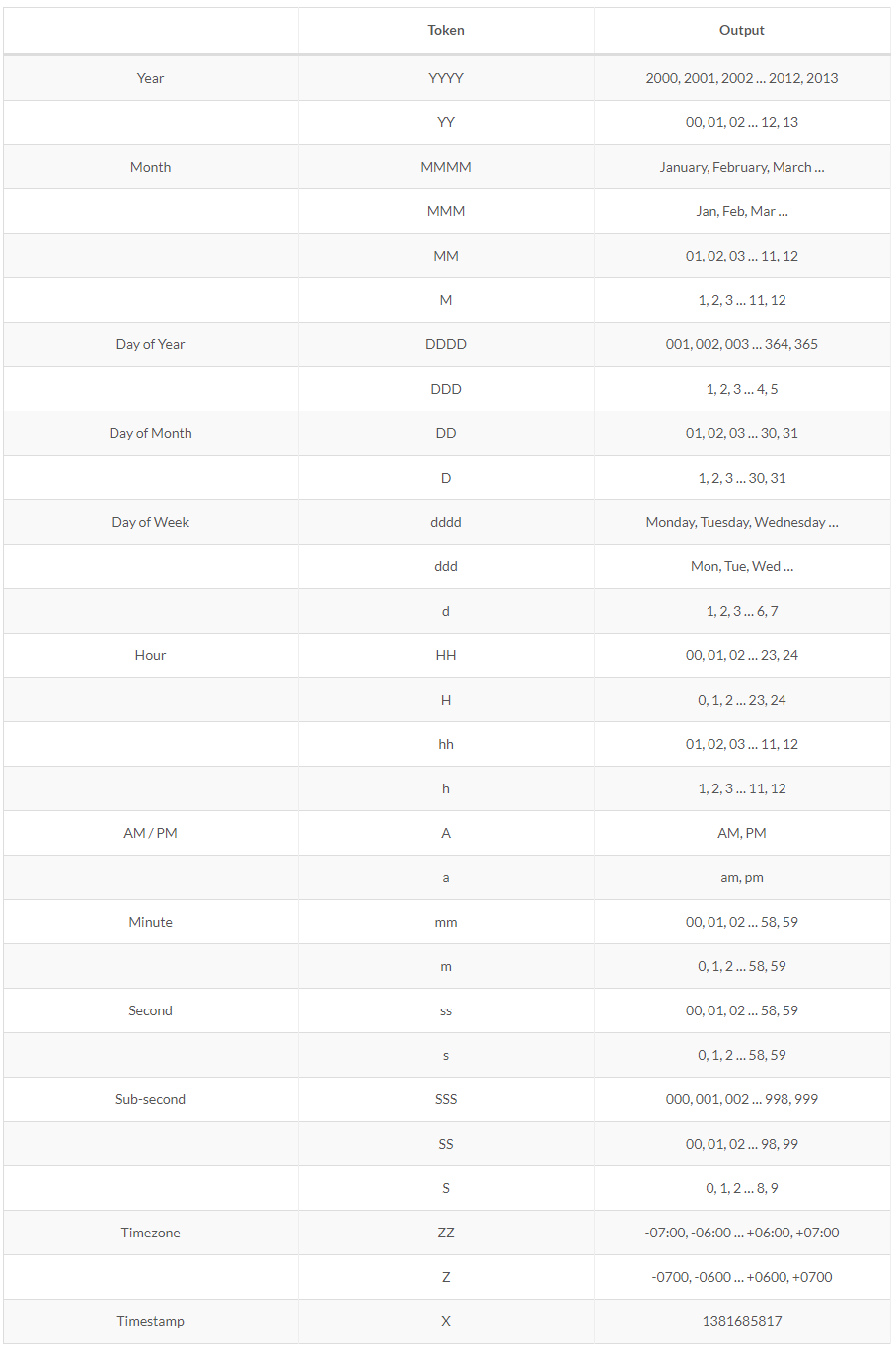Click the X token for Timestamp
Image resolution: width=896 pixels, height=1346 pixels.
pos(446,1321)
